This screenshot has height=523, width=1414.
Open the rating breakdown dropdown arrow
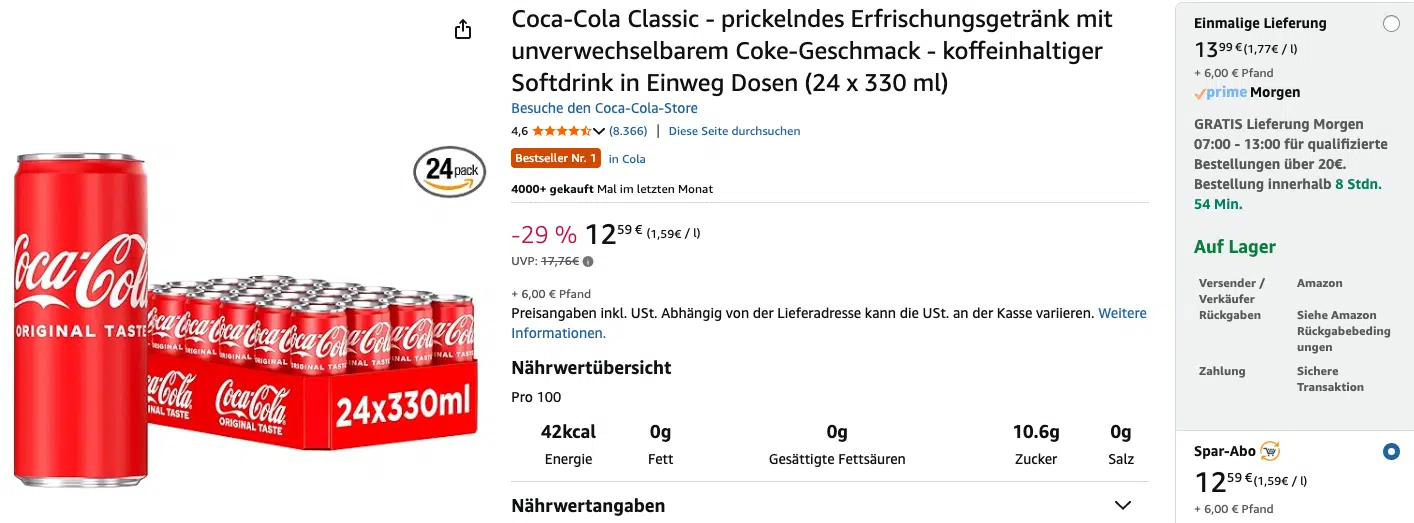599,131
